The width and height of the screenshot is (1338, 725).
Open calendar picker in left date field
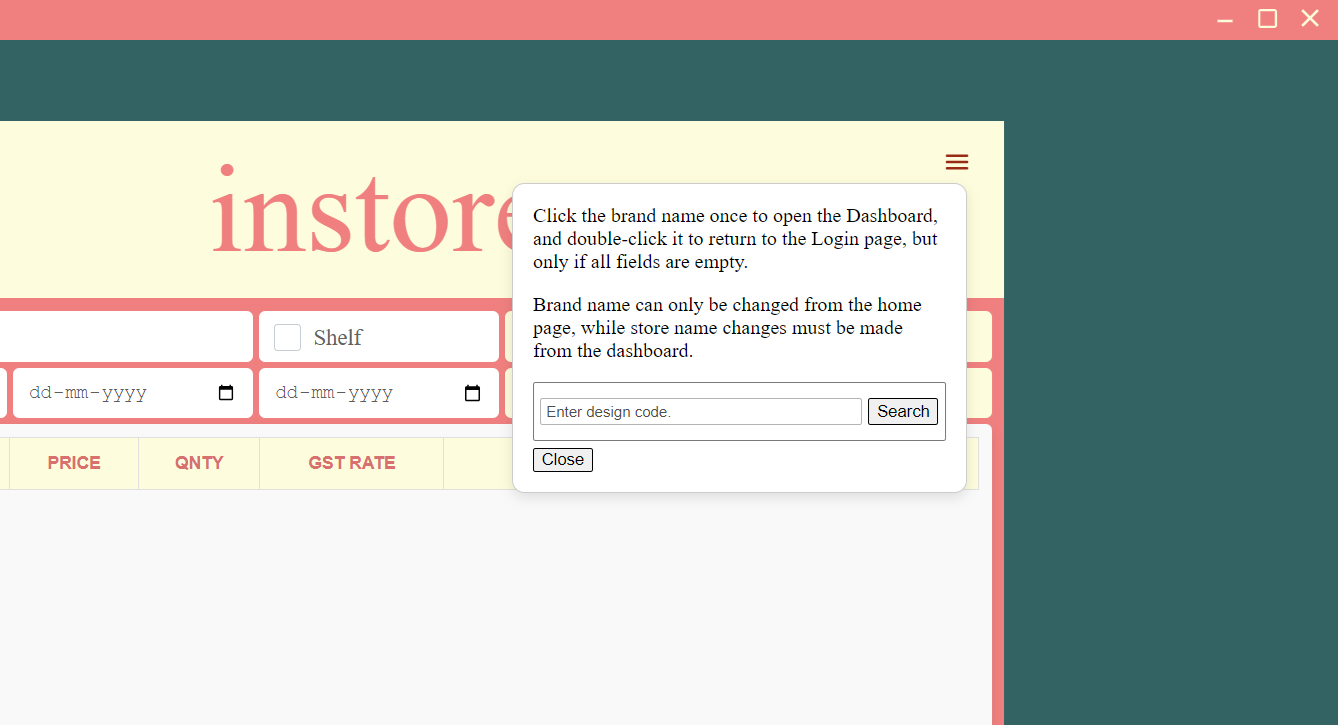point(226,393)
